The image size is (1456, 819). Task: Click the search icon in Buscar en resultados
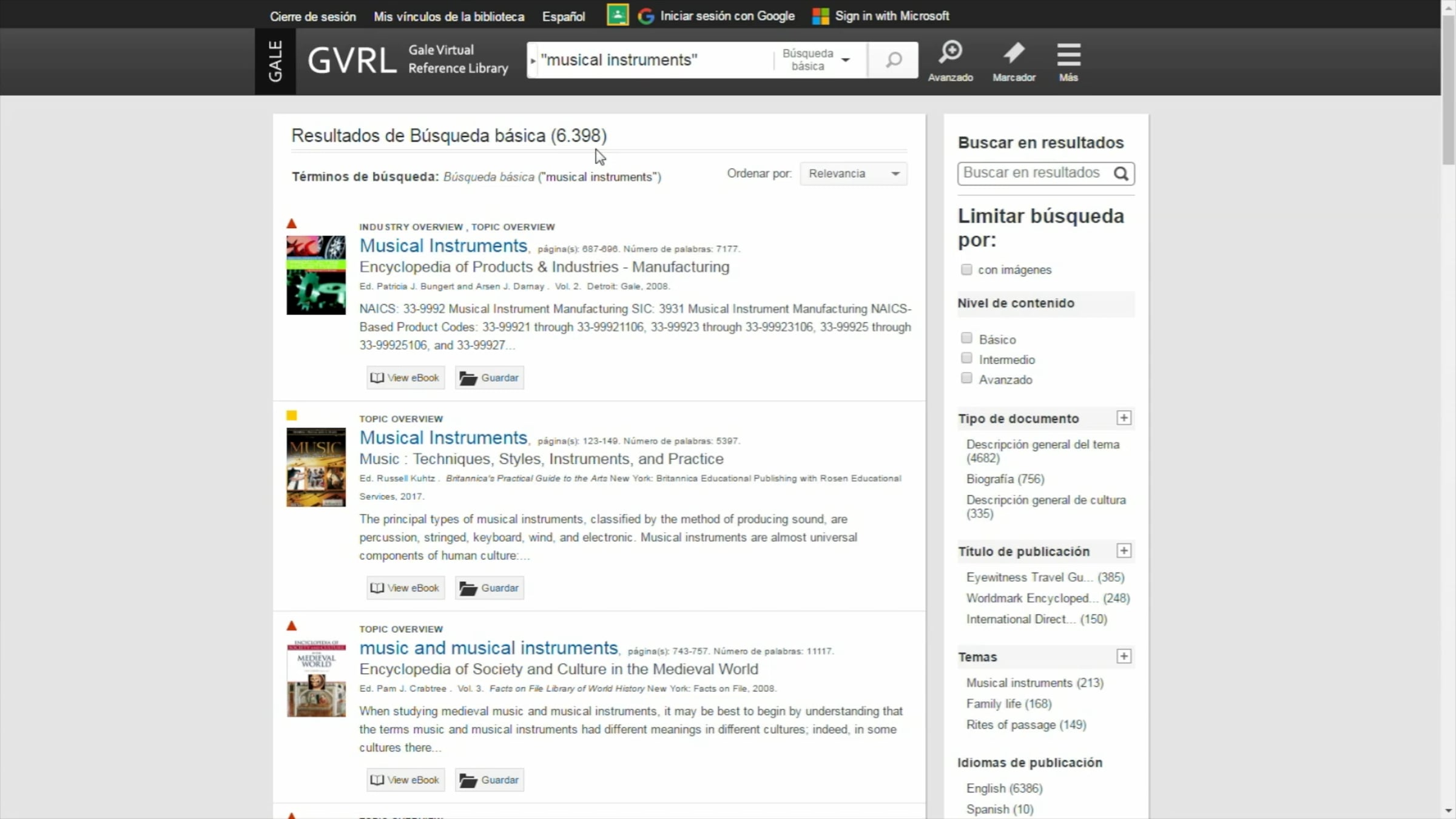(1121, 174)
